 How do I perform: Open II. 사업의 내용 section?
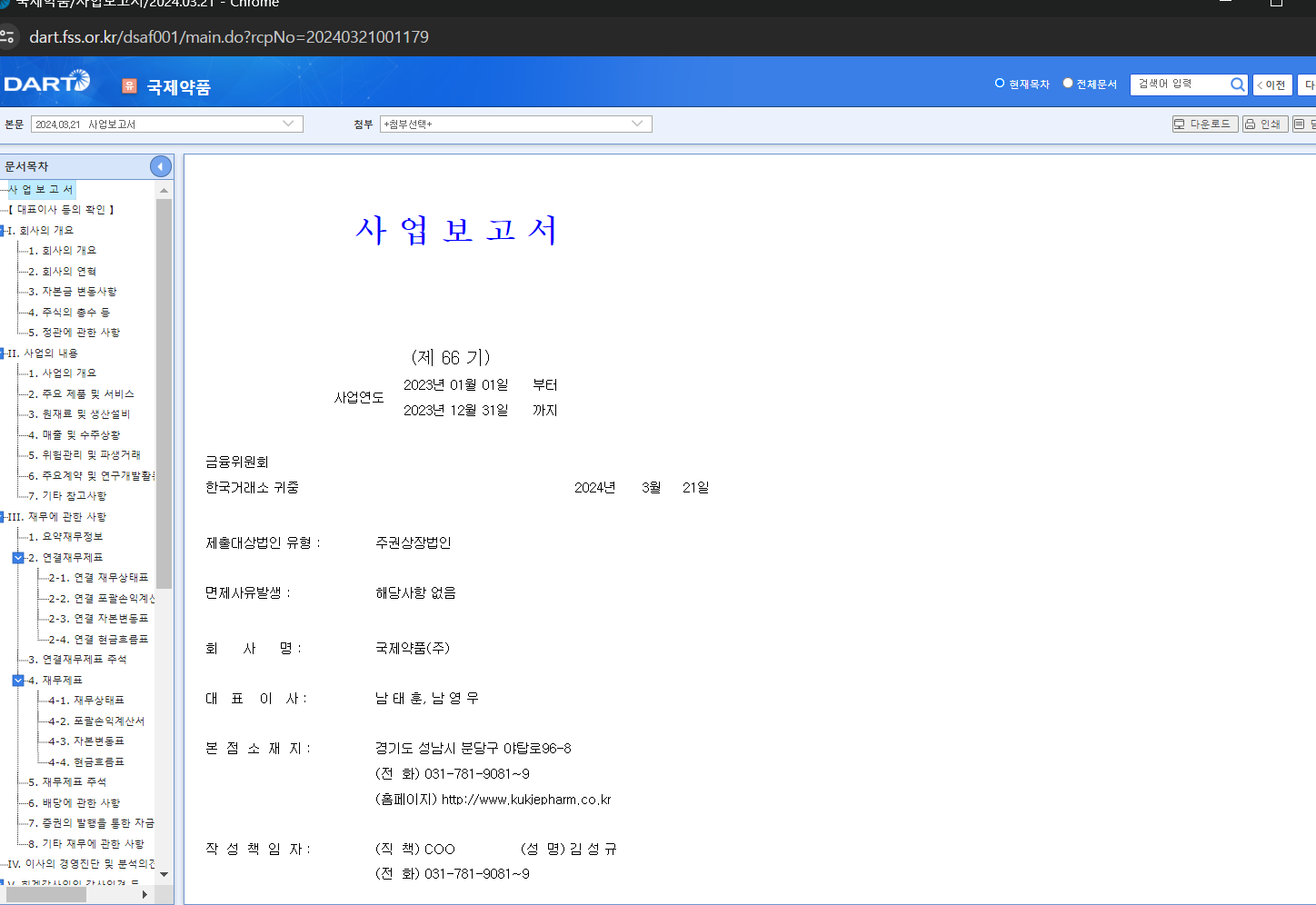43,353
